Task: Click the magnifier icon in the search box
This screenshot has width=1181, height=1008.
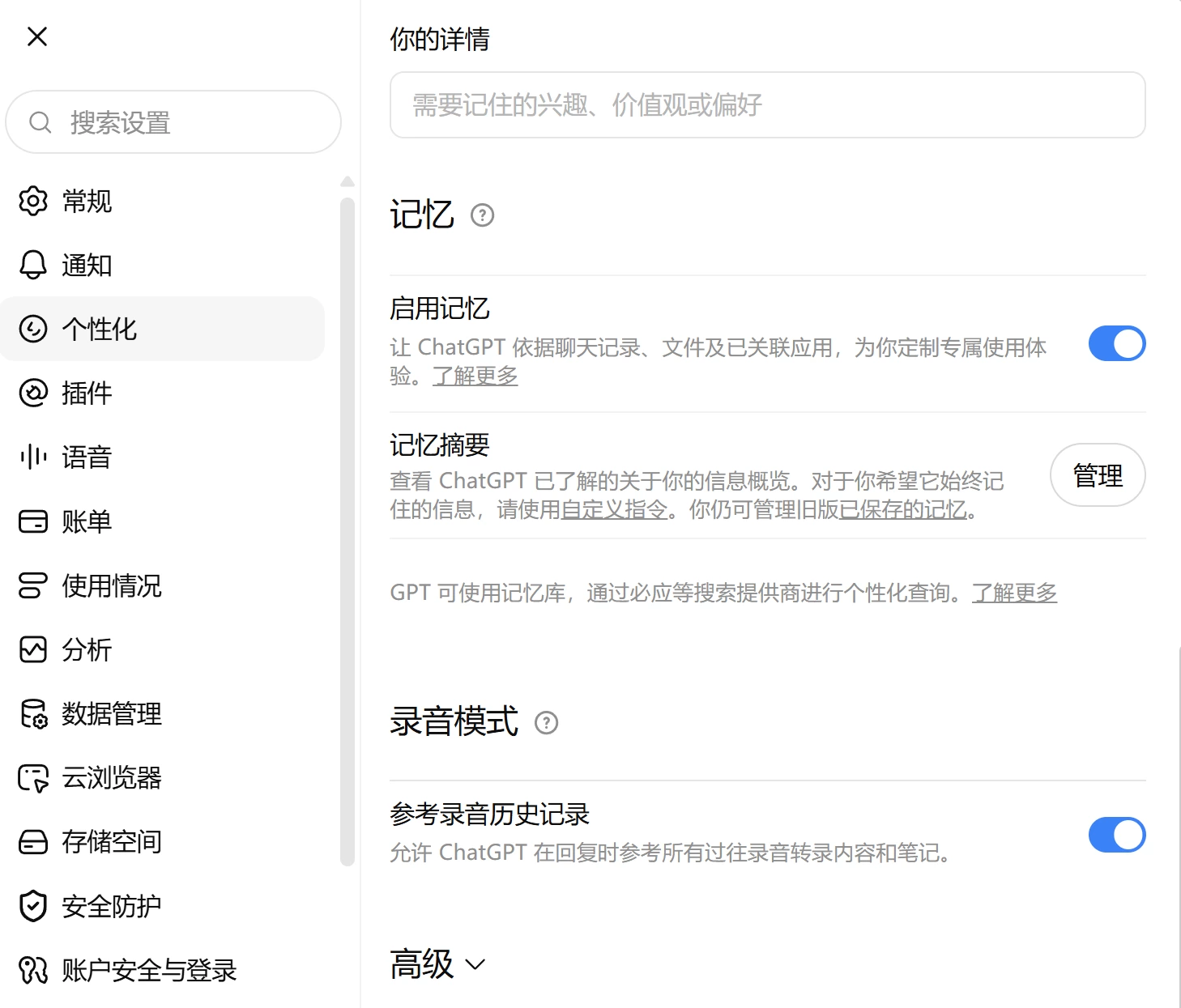Action: click(x=40, y=122)
